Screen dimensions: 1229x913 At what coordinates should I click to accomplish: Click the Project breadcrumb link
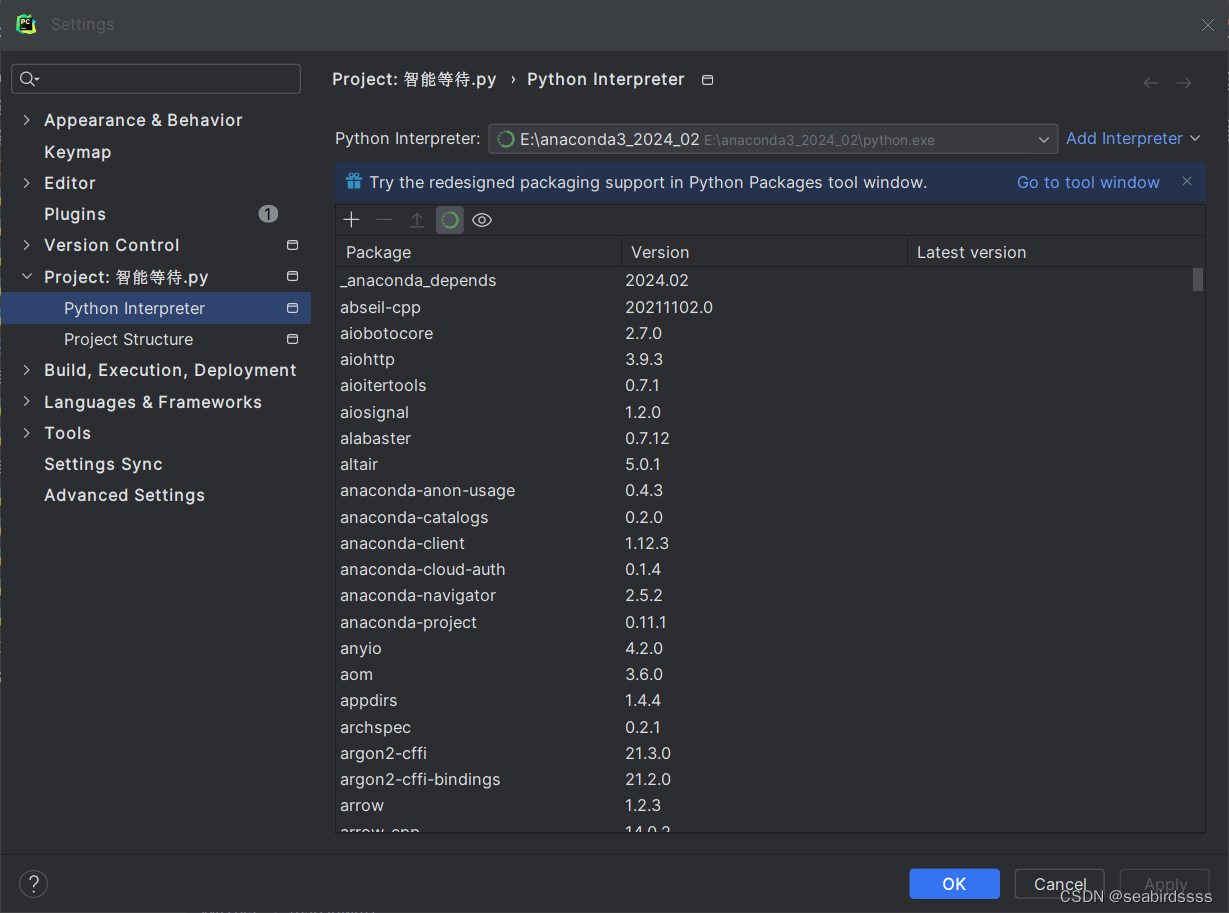pyautogui.click(x=414, y=79)
